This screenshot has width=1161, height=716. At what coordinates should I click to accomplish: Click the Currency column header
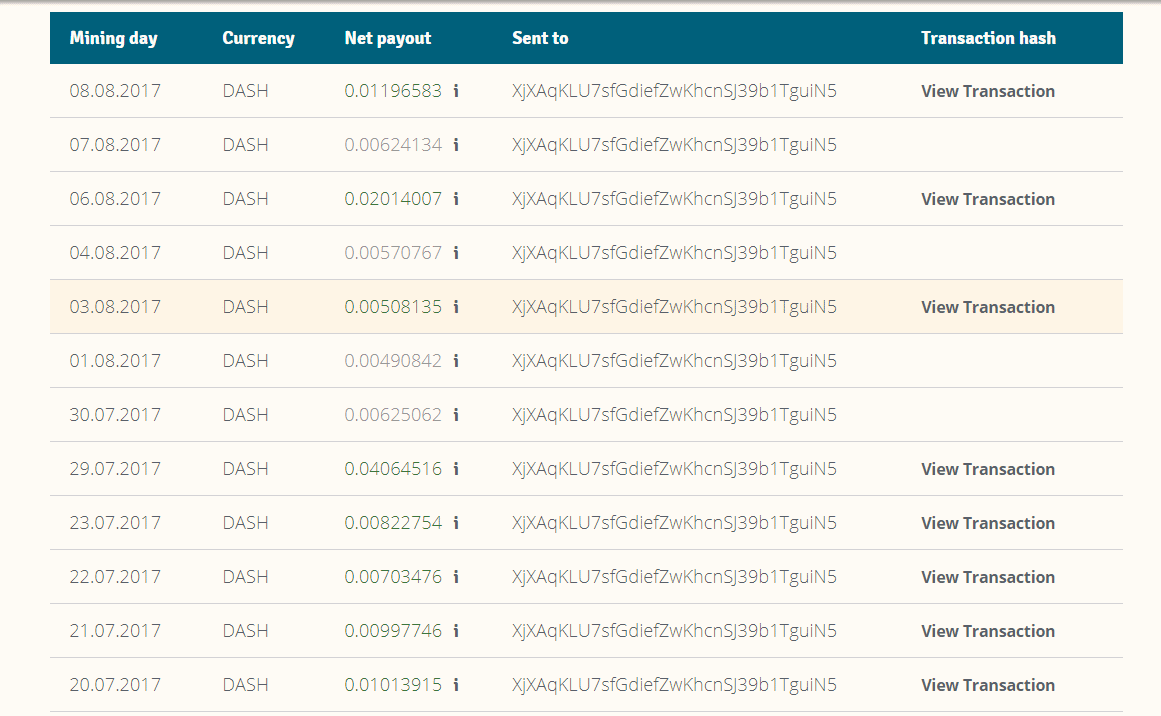(x=258, y=39)
